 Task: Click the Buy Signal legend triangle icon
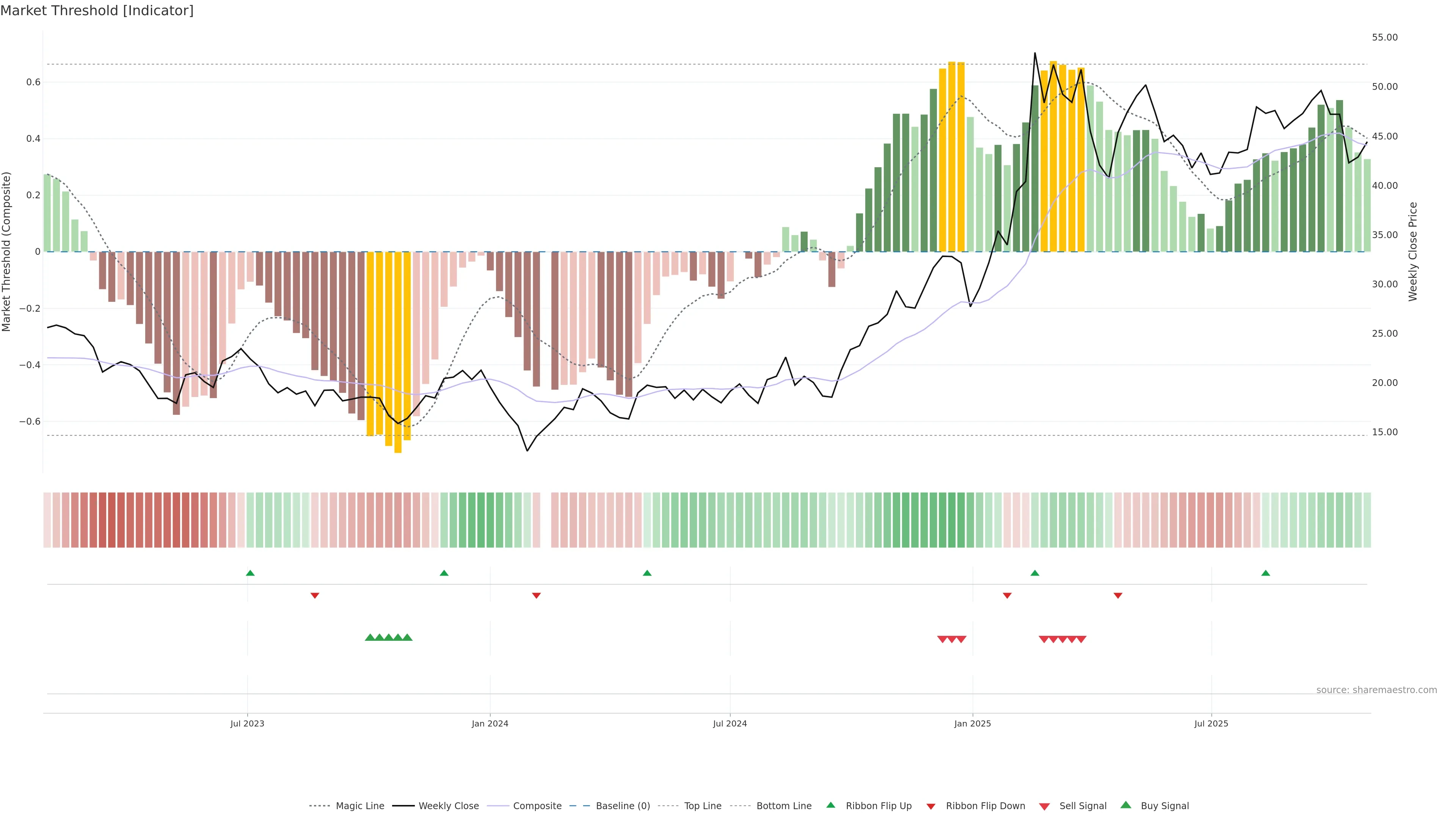click(1125, 805)
